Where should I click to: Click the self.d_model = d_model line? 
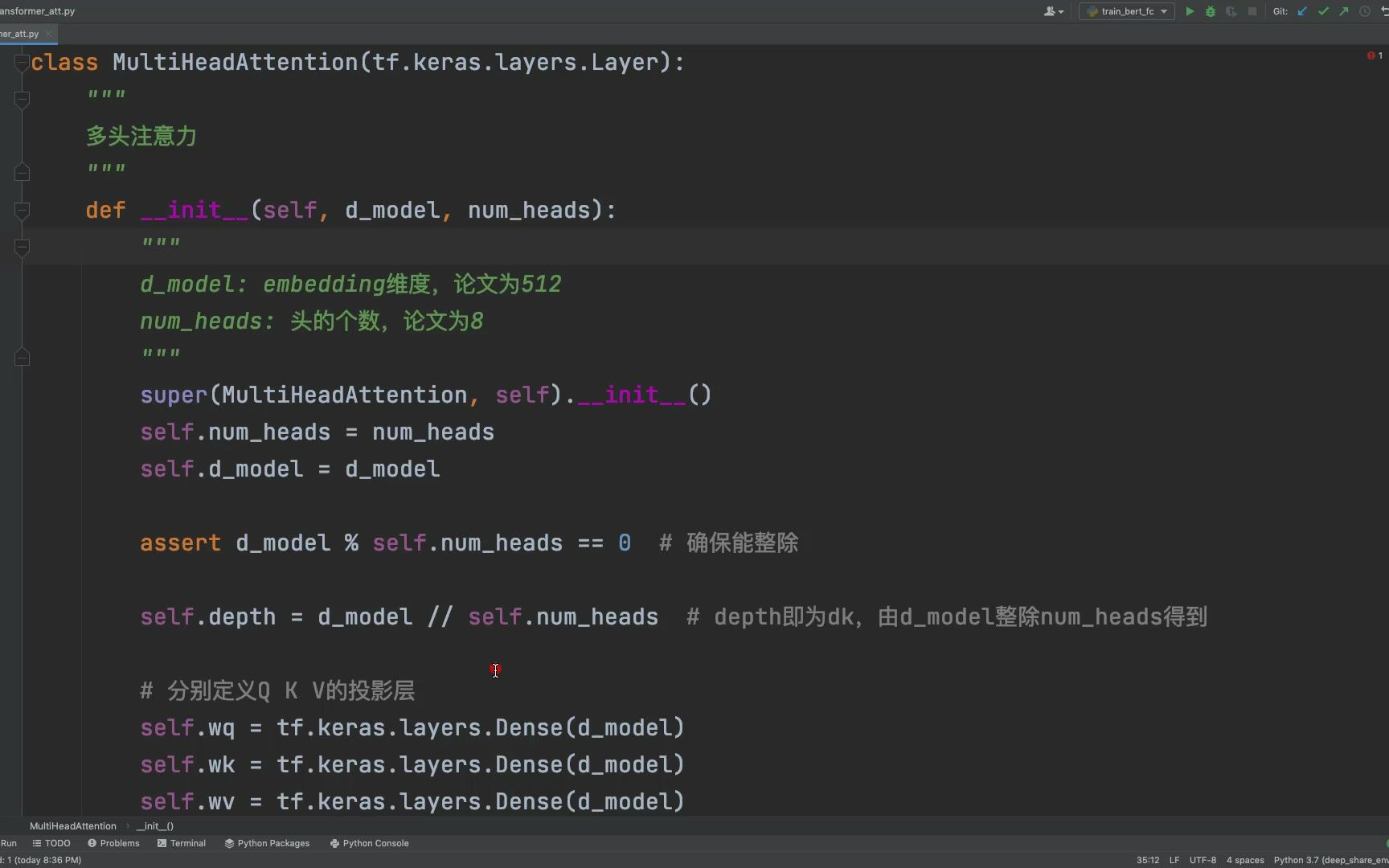tap(290, 469)
